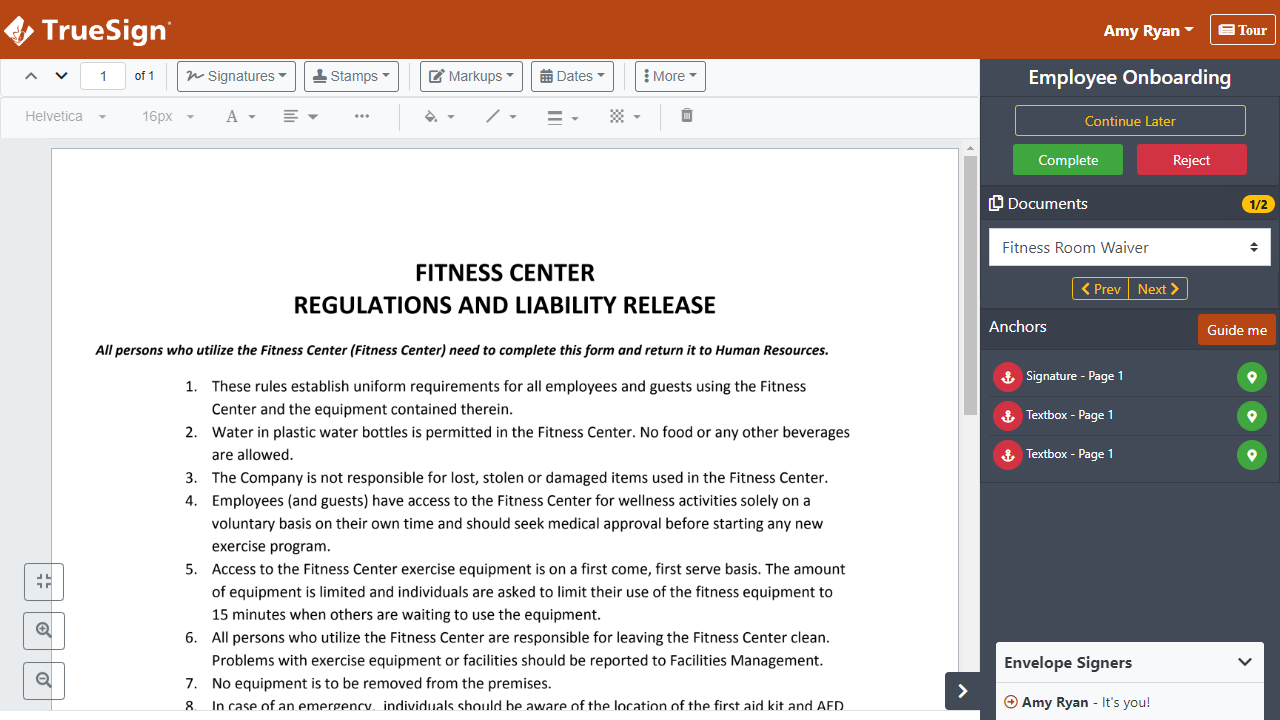The width and height of the screenshot is (1280, 720).
Task: Click the page number input field
Action: point(103,76)
